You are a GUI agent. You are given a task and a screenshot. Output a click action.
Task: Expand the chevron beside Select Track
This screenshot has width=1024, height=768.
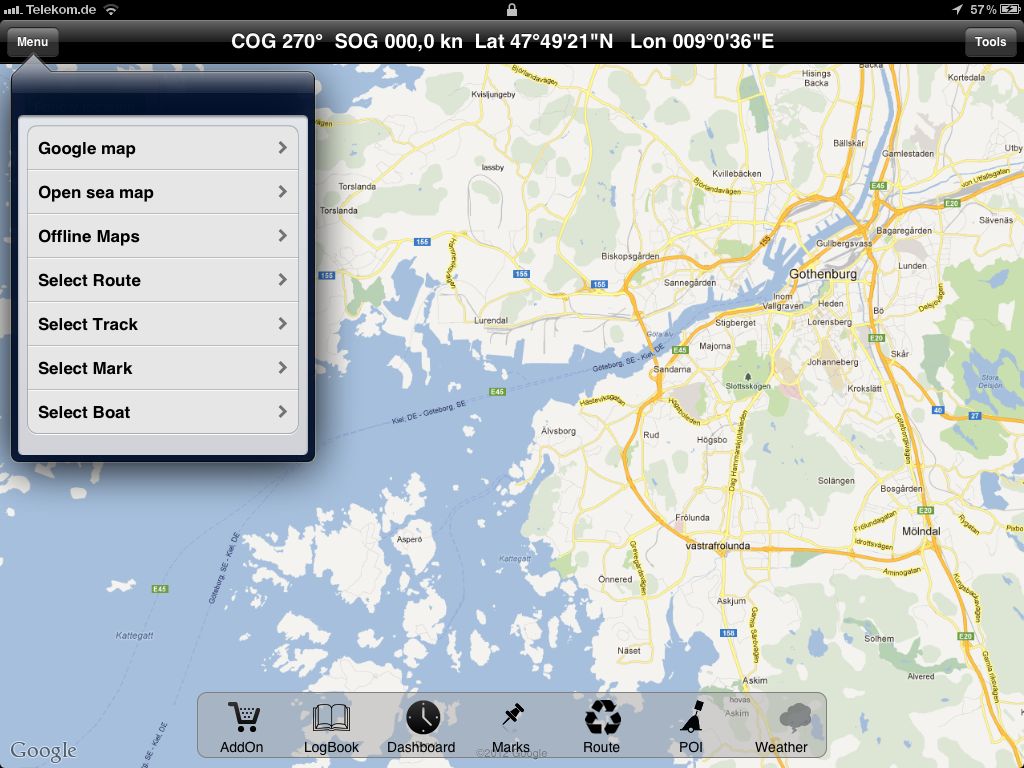point(283,323)
